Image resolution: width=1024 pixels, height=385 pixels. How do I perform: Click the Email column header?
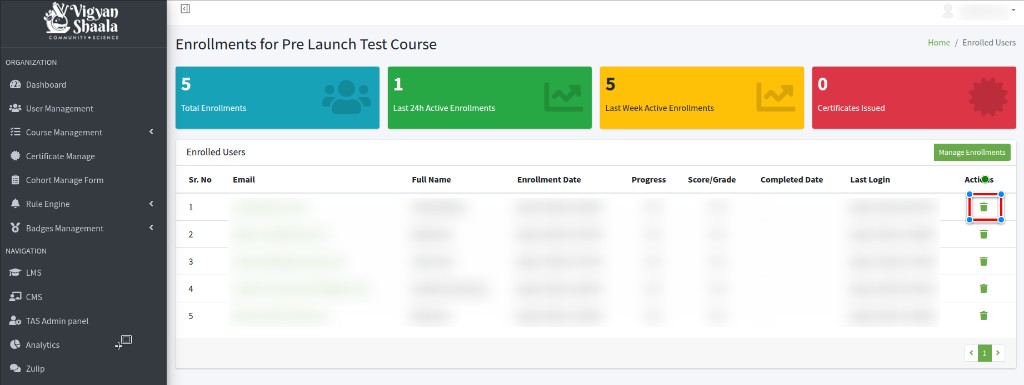(x=244, y=180)
